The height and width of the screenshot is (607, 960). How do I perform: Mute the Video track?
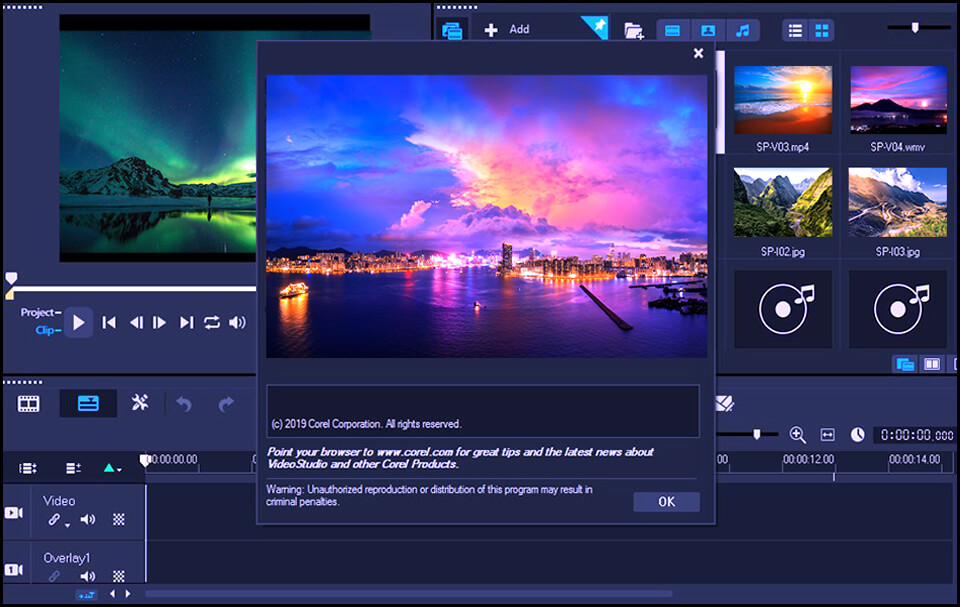(x=87, y=518)
